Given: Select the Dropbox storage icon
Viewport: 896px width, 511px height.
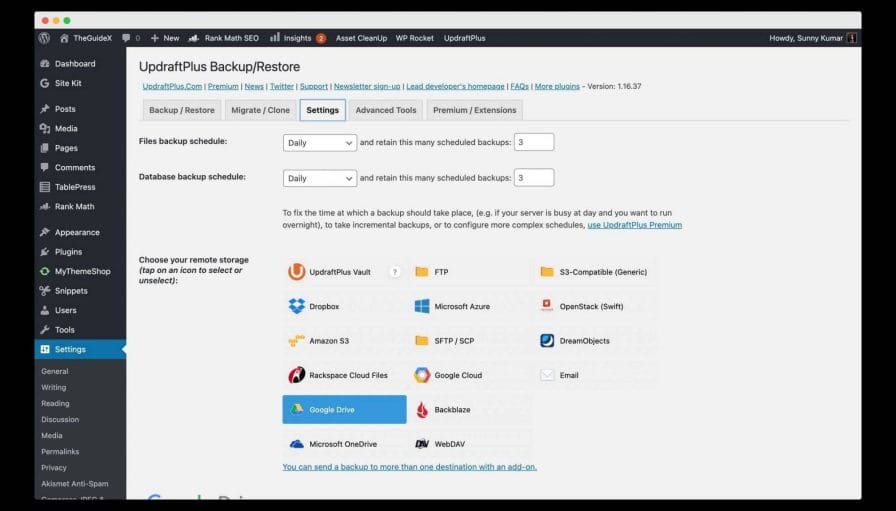Looking at the screenshot, I should click(297, 306).
